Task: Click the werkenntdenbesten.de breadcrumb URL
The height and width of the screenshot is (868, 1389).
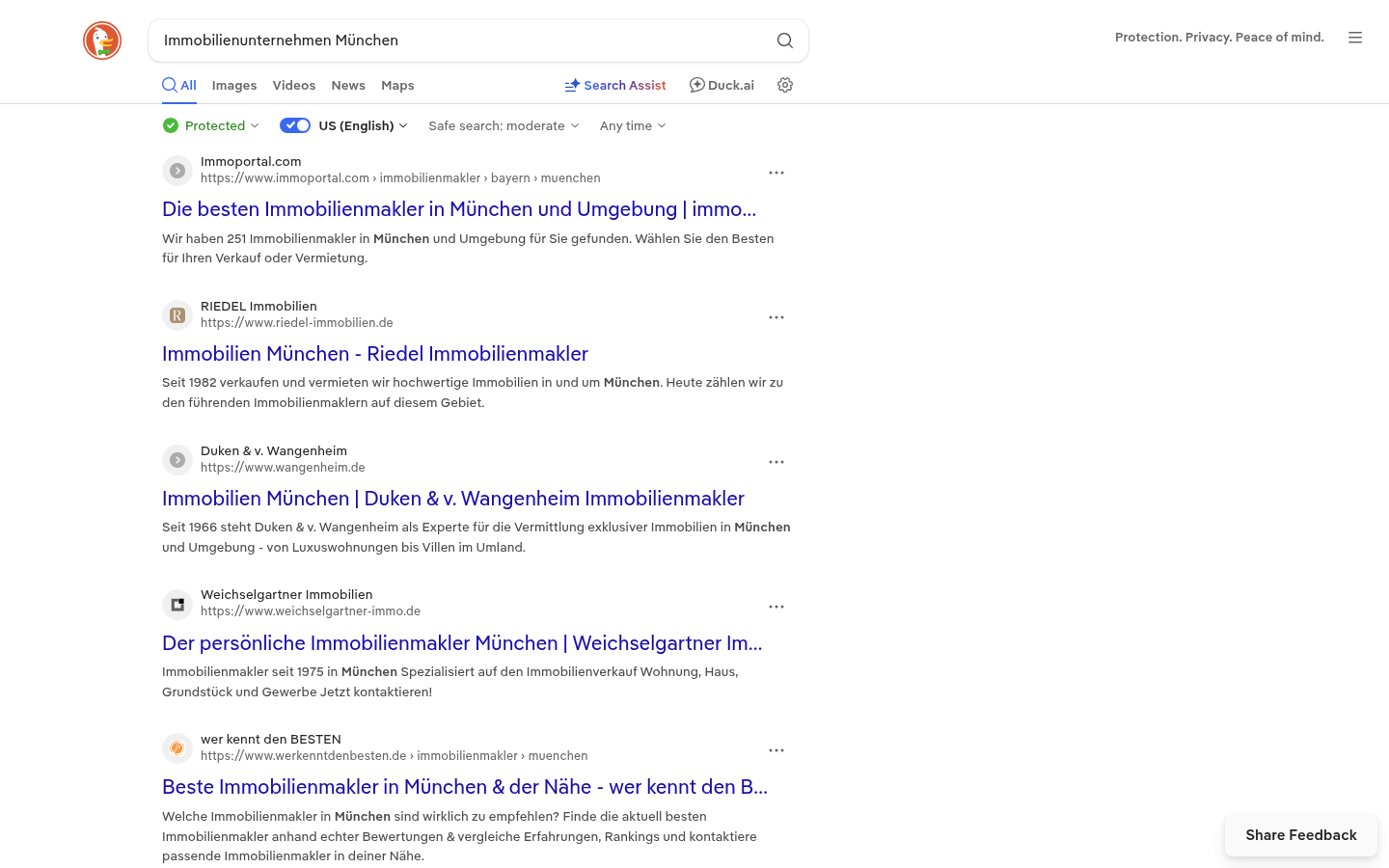Action: (395, 756)
